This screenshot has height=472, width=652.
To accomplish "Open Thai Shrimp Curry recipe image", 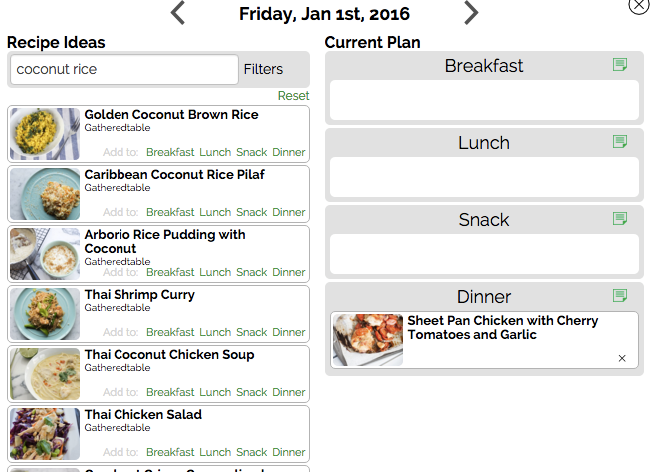I will 45,314.
